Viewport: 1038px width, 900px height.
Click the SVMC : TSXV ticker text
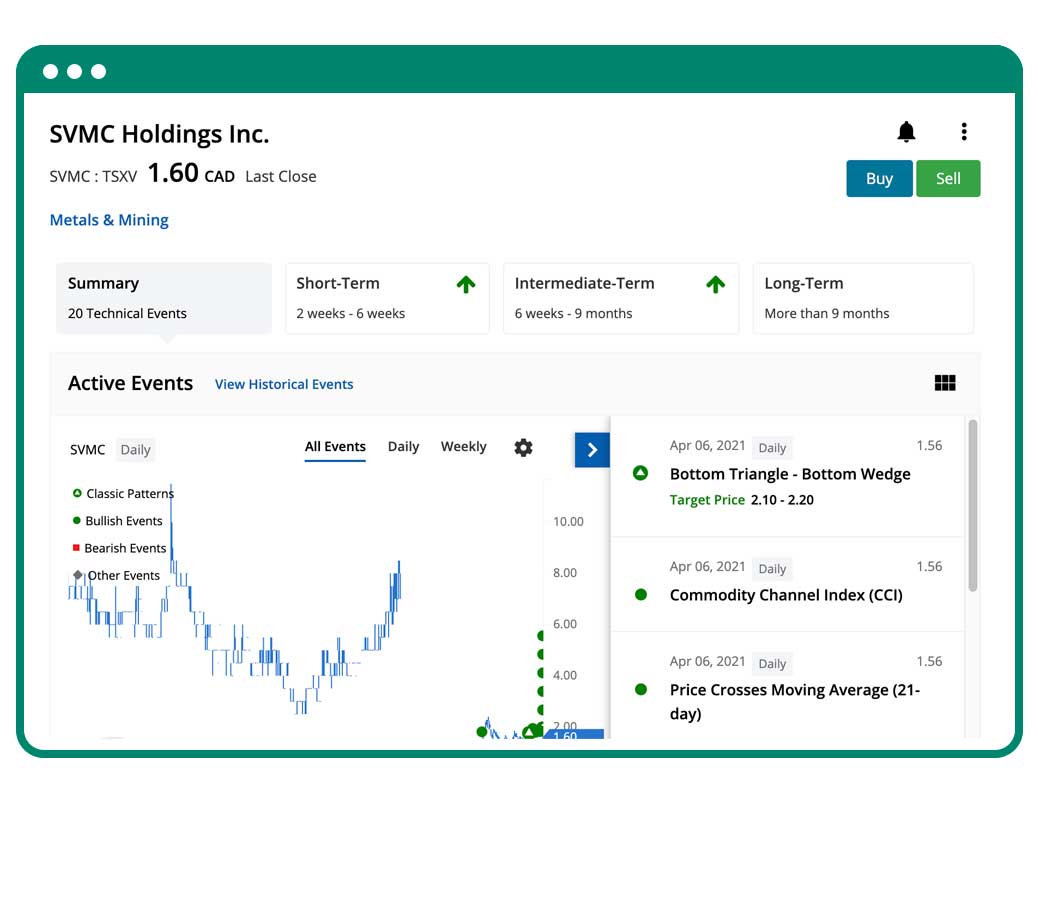93,177
